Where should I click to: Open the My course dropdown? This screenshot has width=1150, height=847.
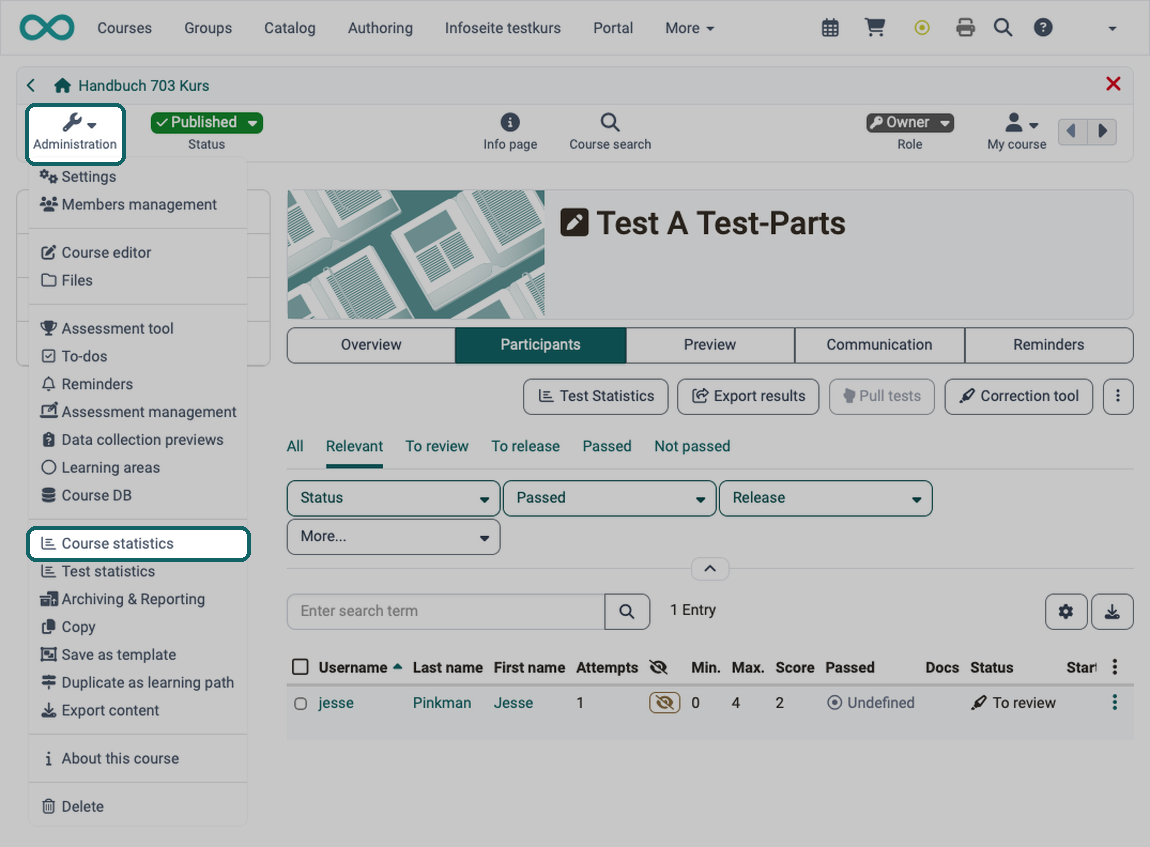coord(1017,131)
